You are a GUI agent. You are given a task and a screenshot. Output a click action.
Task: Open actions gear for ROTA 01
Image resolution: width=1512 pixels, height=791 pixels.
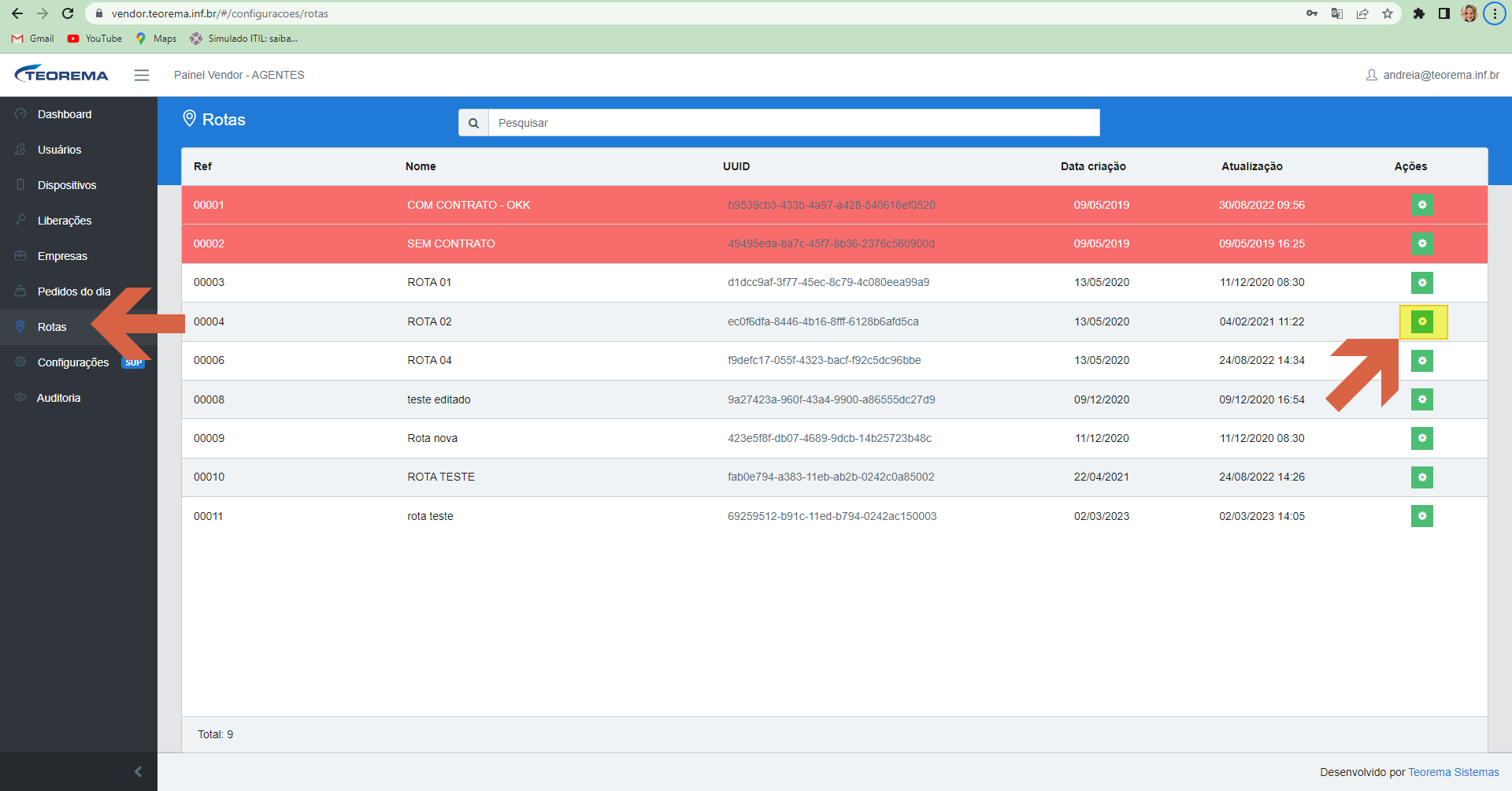click(1421, 282)
